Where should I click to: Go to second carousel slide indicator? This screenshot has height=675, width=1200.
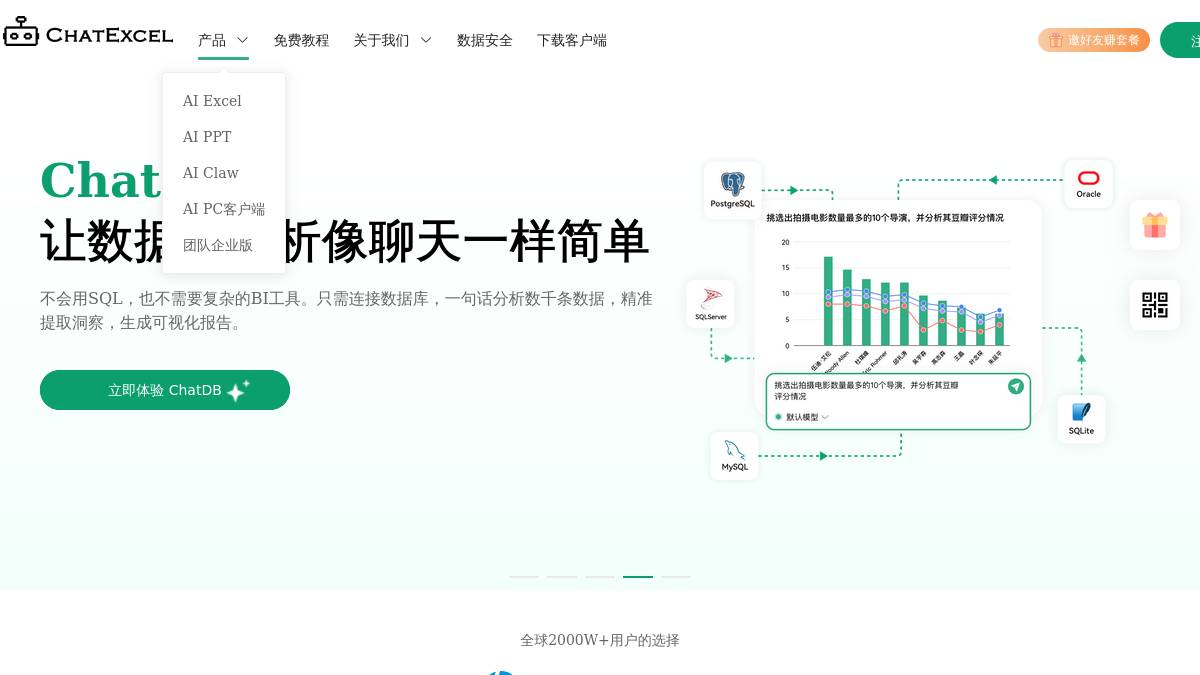point(562,577)
